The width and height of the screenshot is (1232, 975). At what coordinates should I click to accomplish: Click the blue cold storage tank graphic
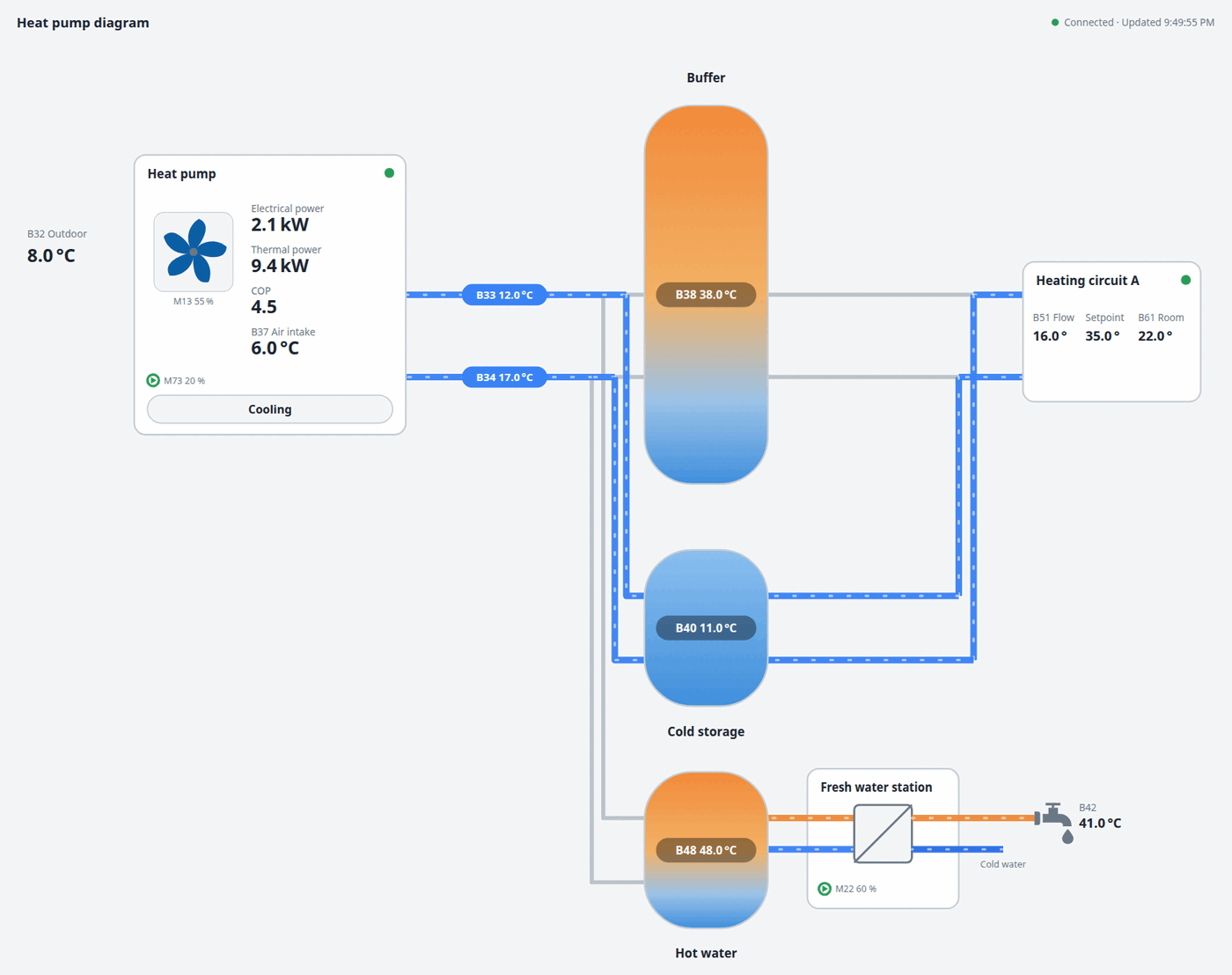[x=706, y=628]
